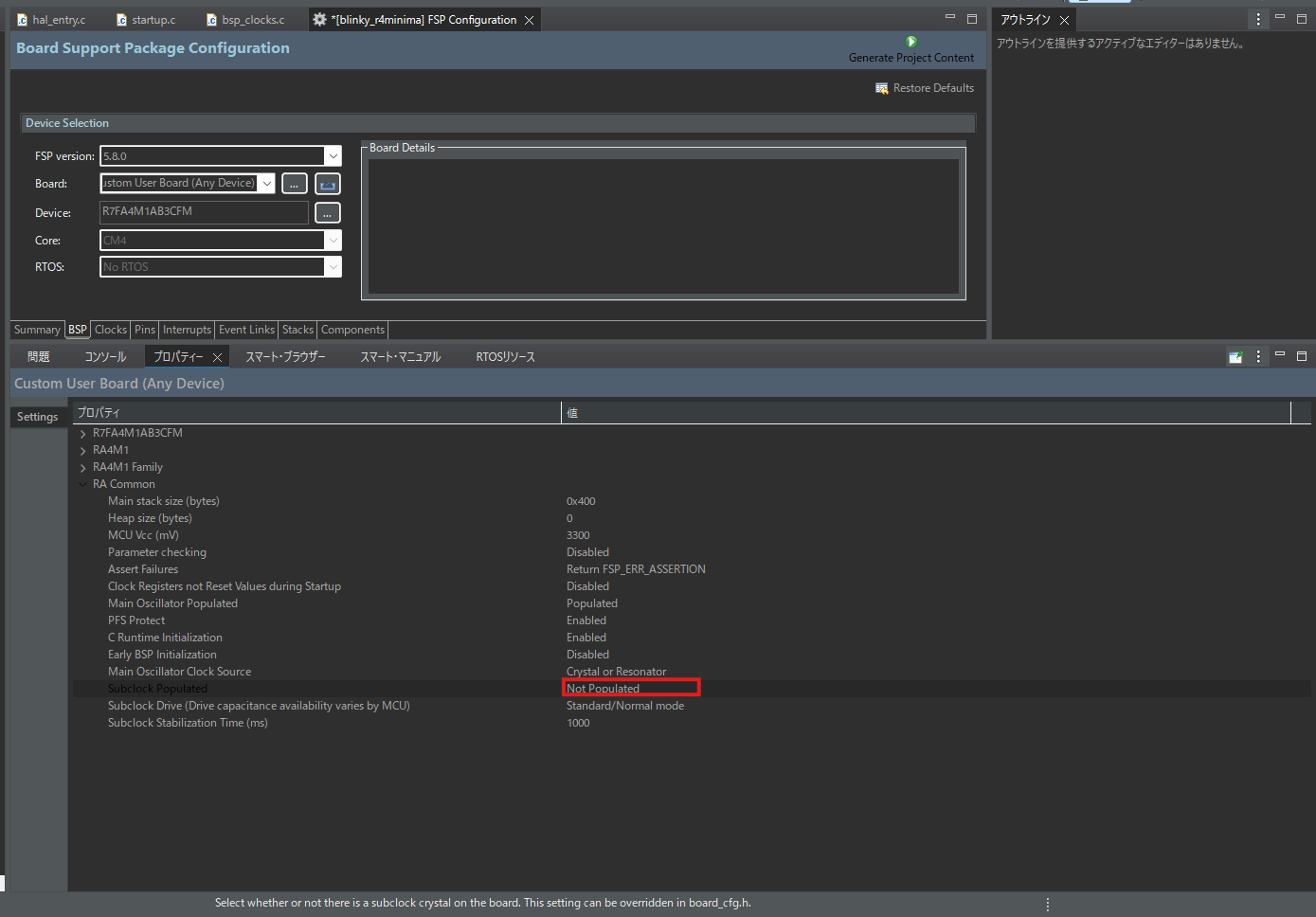Switch to the Clocks tab

[111, 330]
